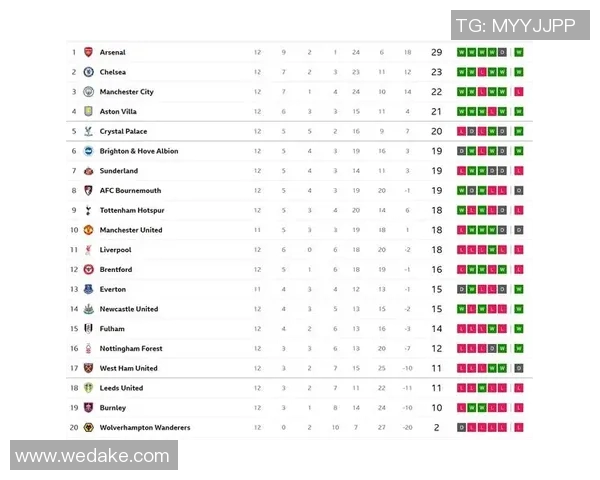The width and height of the screenshot is (600, 480).
Task: Open the Manchester United team link
Action: (131, 230)
